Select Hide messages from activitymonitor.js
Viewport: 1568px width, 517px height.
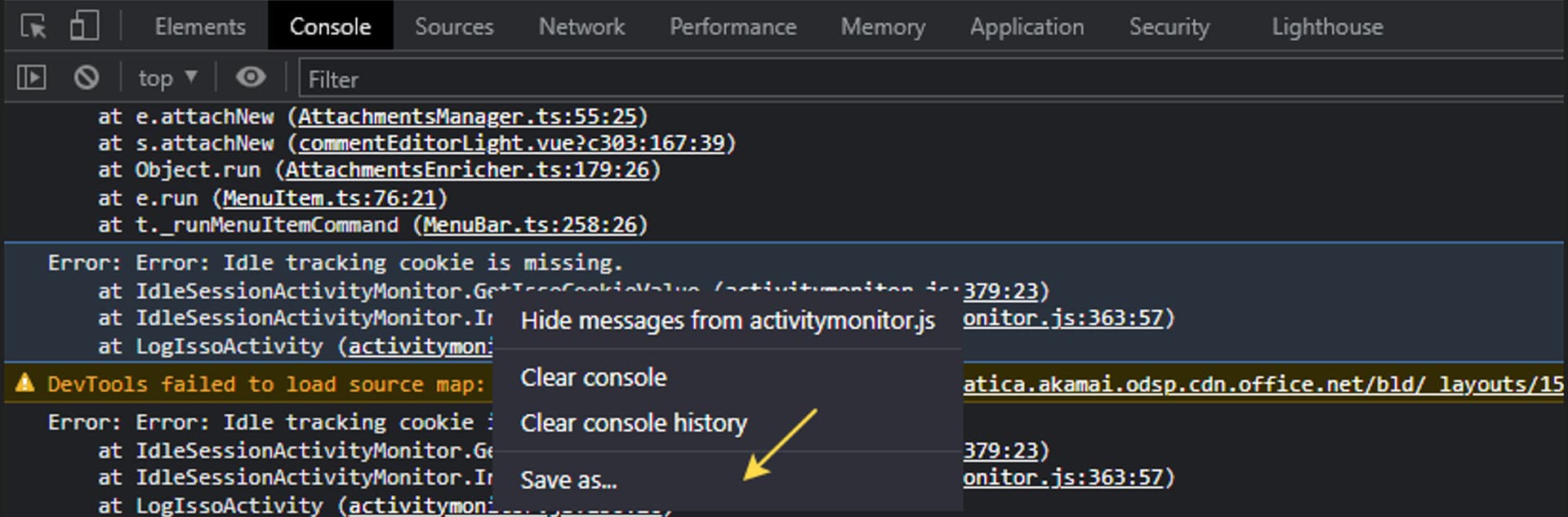(728, 320)
